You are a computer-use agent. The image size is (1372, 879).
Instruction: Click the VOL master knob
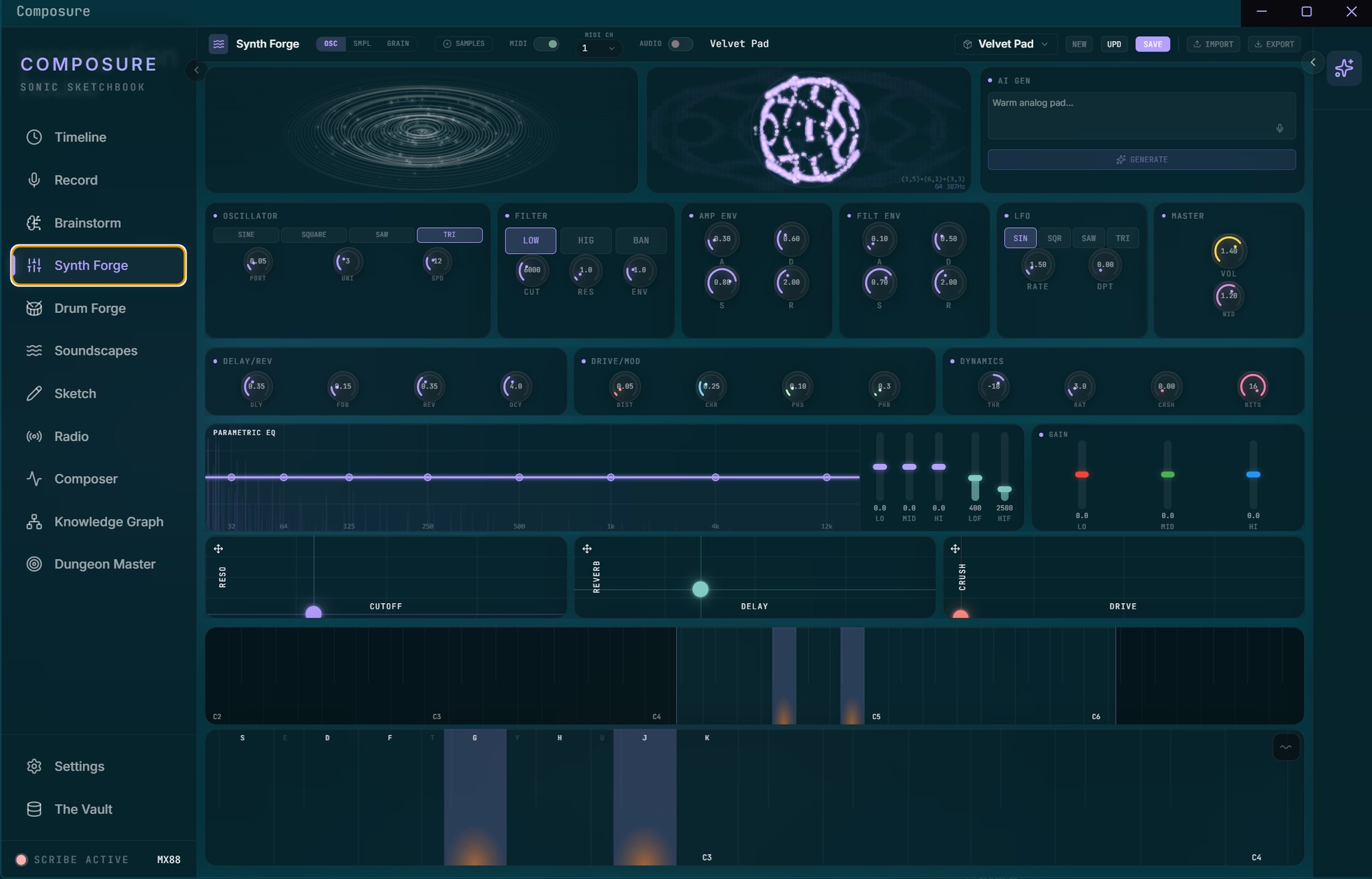[1229, 250]
